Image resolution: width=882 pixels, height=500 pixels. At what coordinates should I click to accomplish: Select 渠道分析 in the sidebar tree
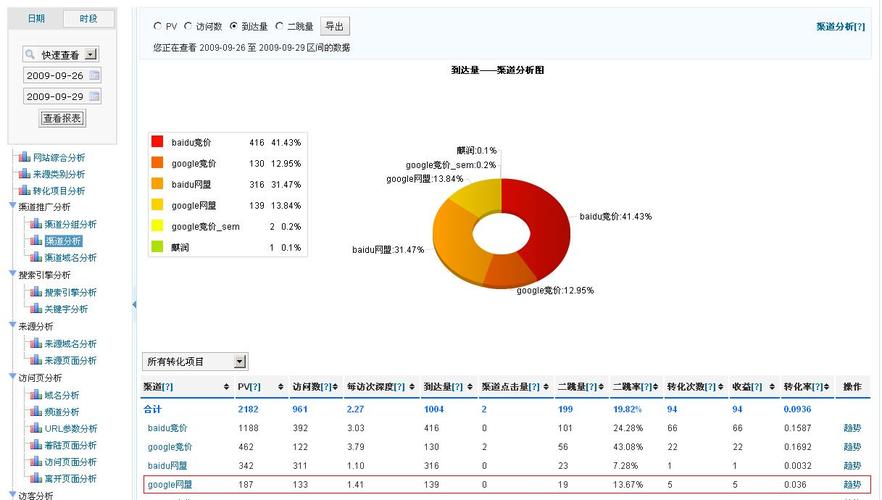coord(64,241)
